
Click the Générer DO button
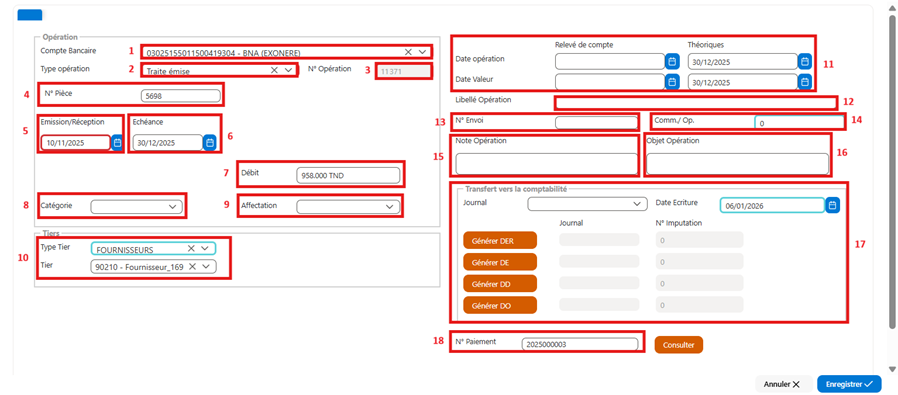(x=499, y=305)
